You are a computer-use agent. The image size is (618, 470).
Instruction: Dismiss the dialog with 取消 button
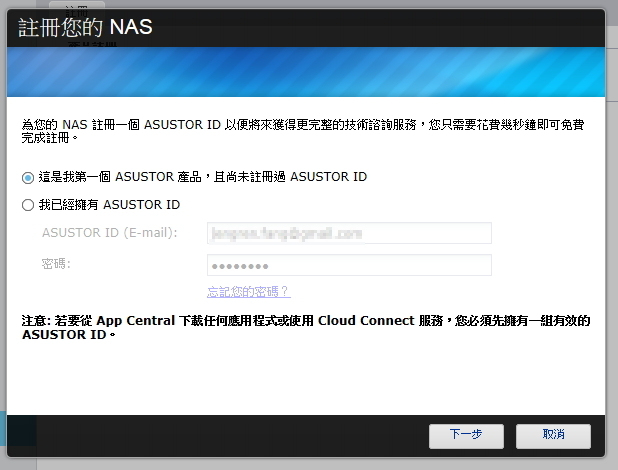click(x=553, y=436)
